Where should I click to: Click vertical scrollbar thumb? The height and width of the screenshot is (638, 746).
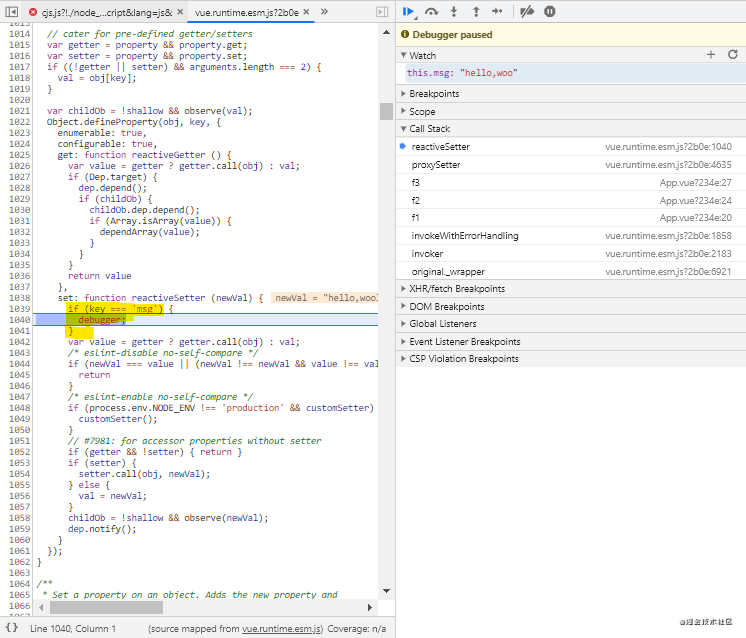[386, 111]
